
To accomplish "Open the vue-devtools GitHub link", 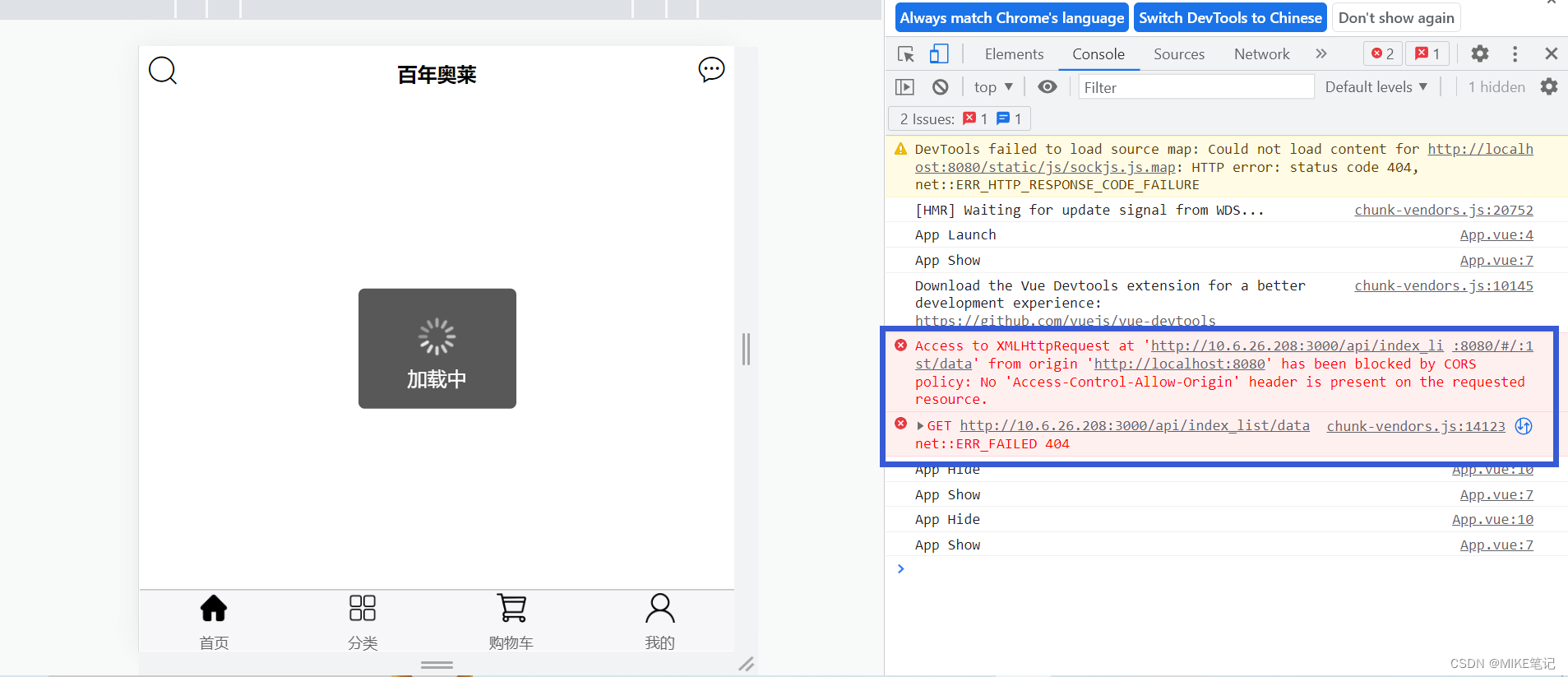I will coord(1065,321).
